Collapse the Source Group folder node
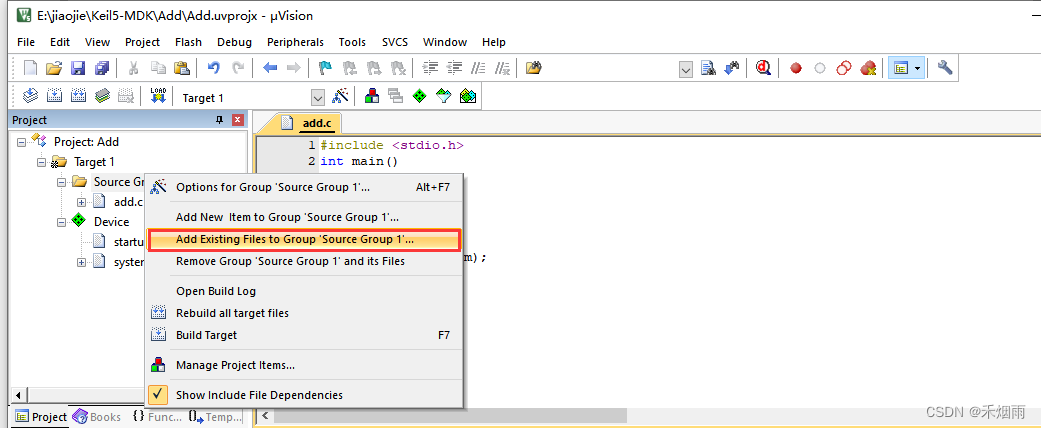The height and width of the screenshot is (428, 1041). pyautogui.click(x=62, y=182)
